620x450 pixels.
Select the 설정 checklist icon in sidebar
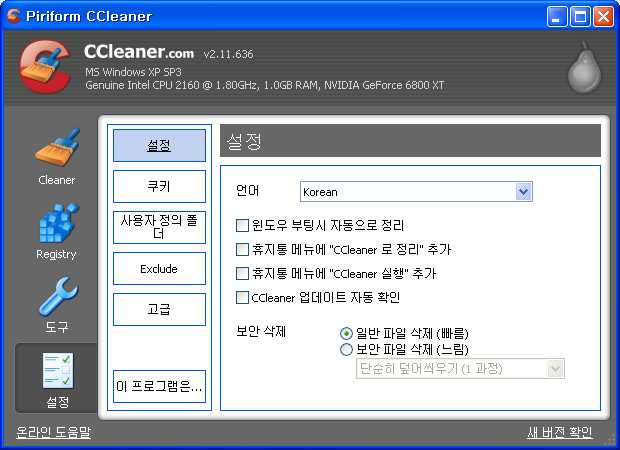click(58, 370)
